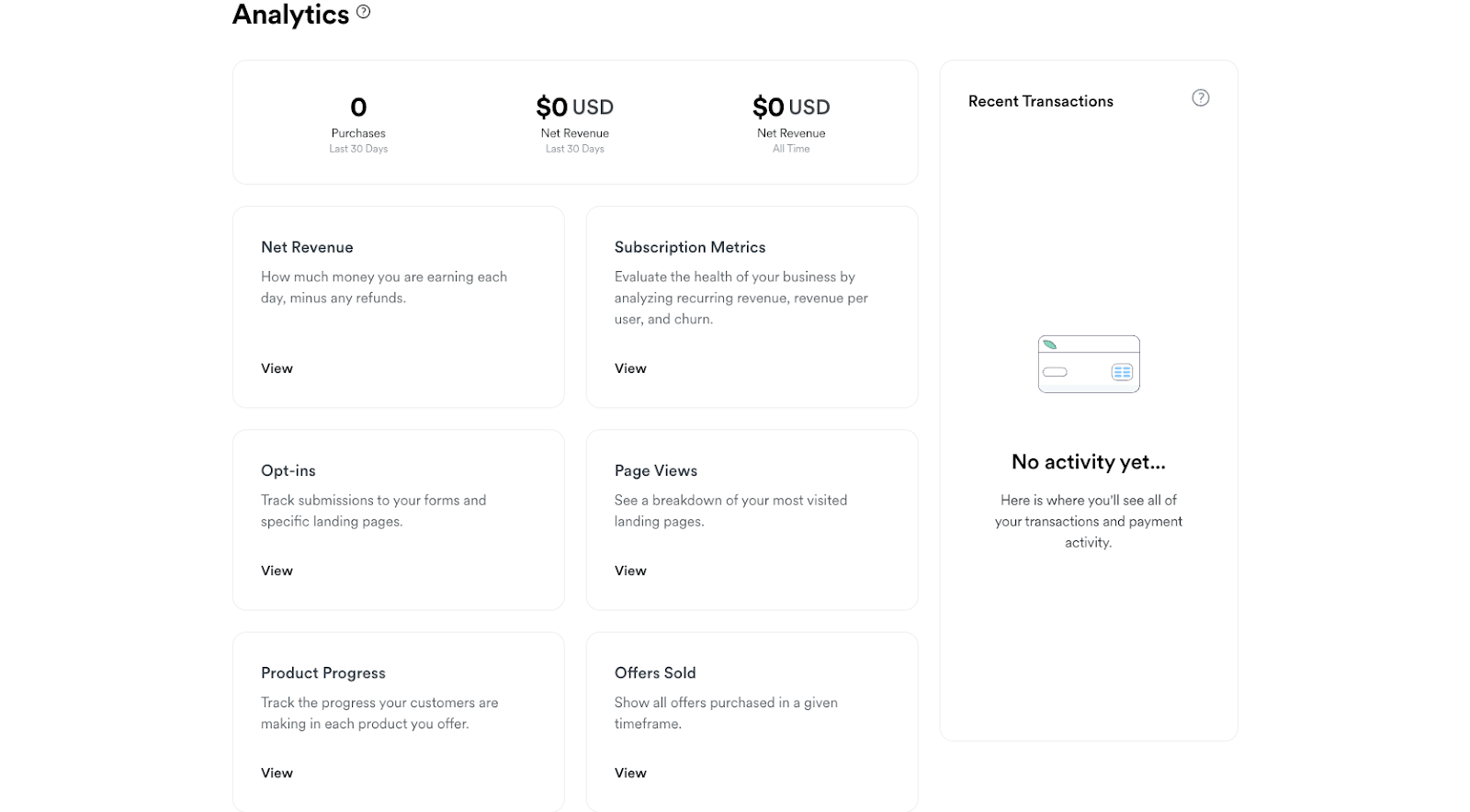Click the Analytics page heading
1470x812 pixels.
click(290, 15)
